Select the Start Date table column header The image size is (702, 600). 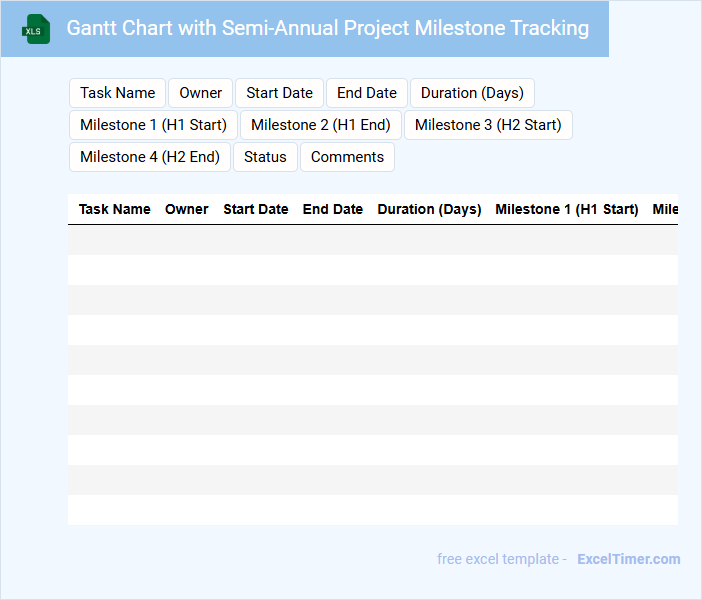[256, 209]
